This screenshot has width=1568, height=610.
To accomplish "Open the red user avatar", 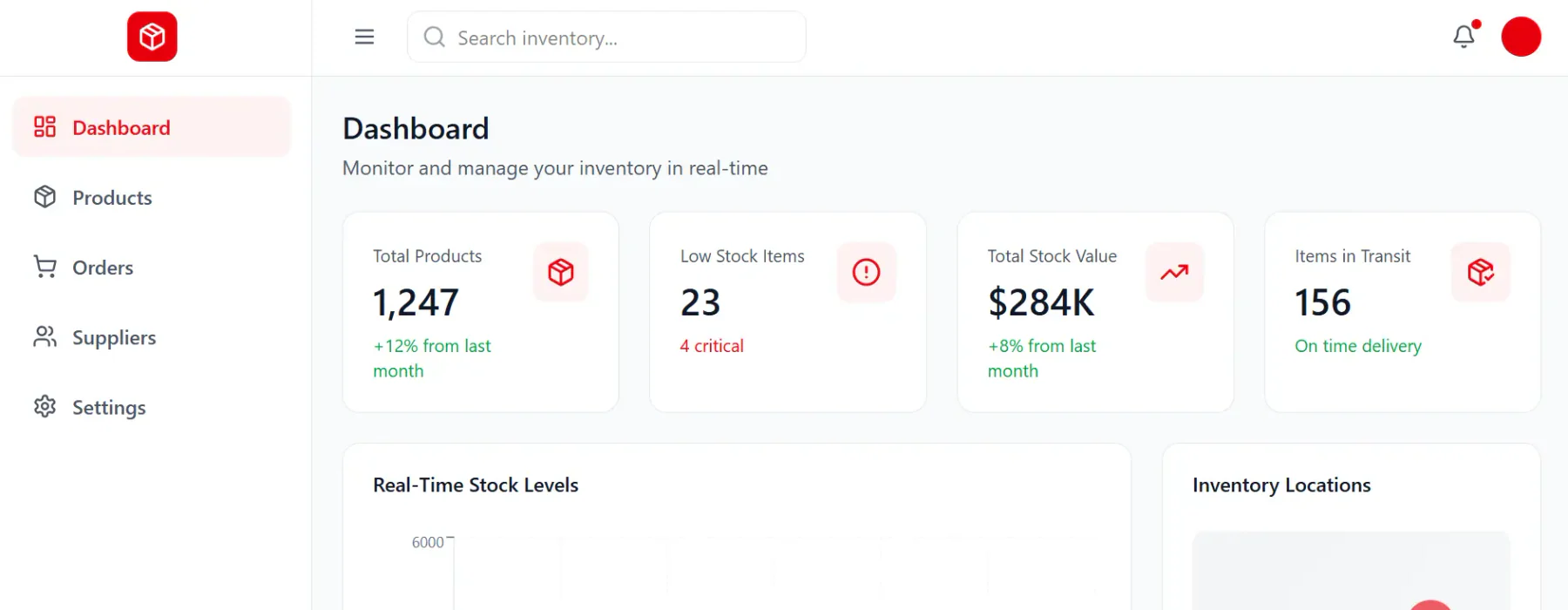I will 1521,37.
